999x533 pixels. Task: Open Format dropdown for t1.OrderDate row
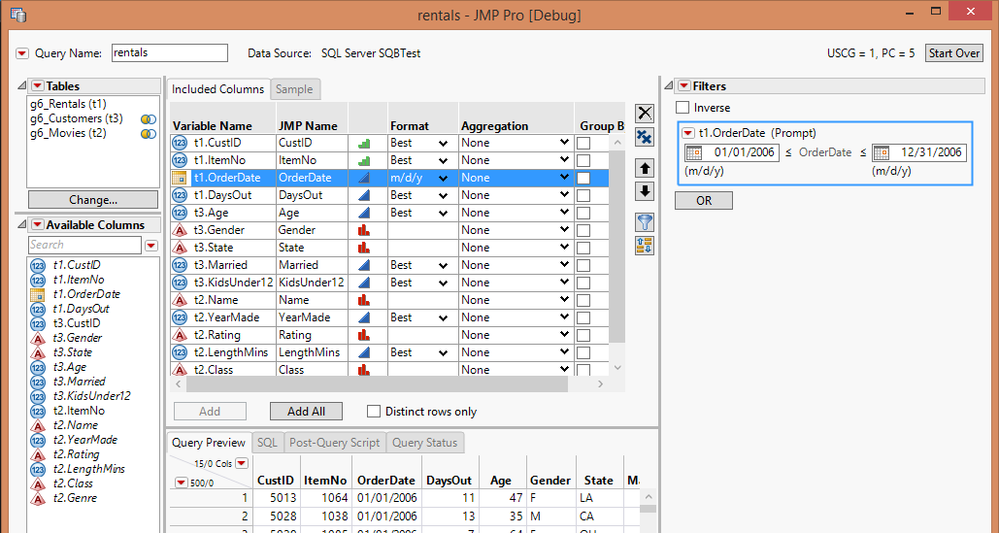[443, 178]
